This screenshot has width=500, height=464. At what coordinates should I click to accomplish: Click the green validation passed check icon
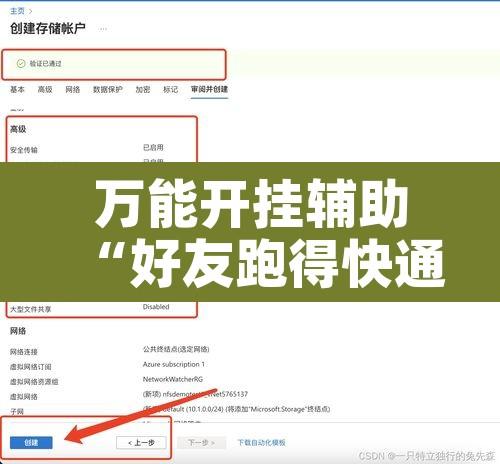point(21,63)
